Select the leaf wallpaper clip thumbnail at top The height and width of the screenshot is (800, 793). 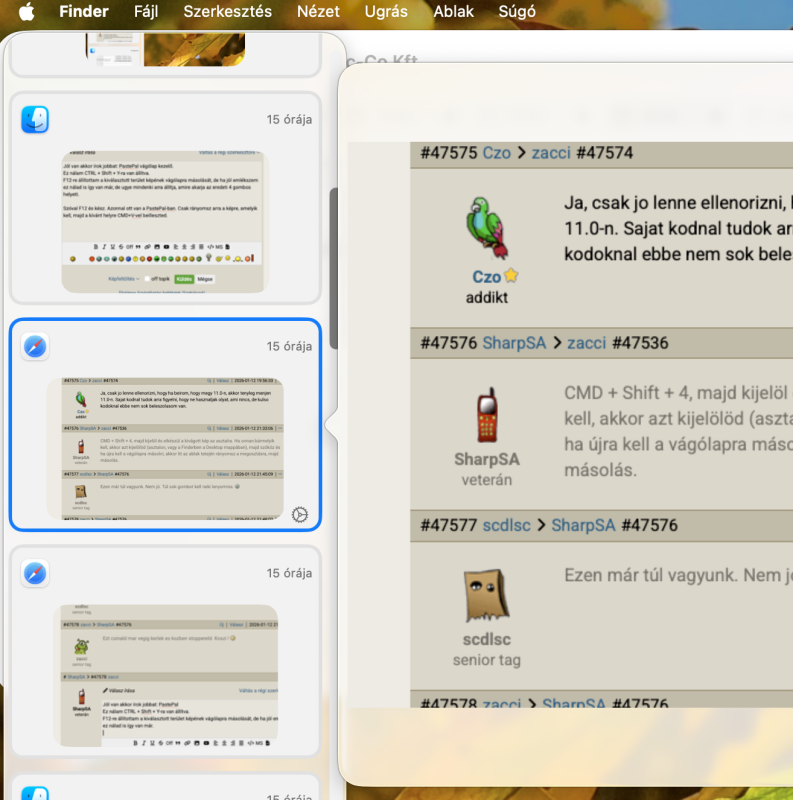click(165, 49)
